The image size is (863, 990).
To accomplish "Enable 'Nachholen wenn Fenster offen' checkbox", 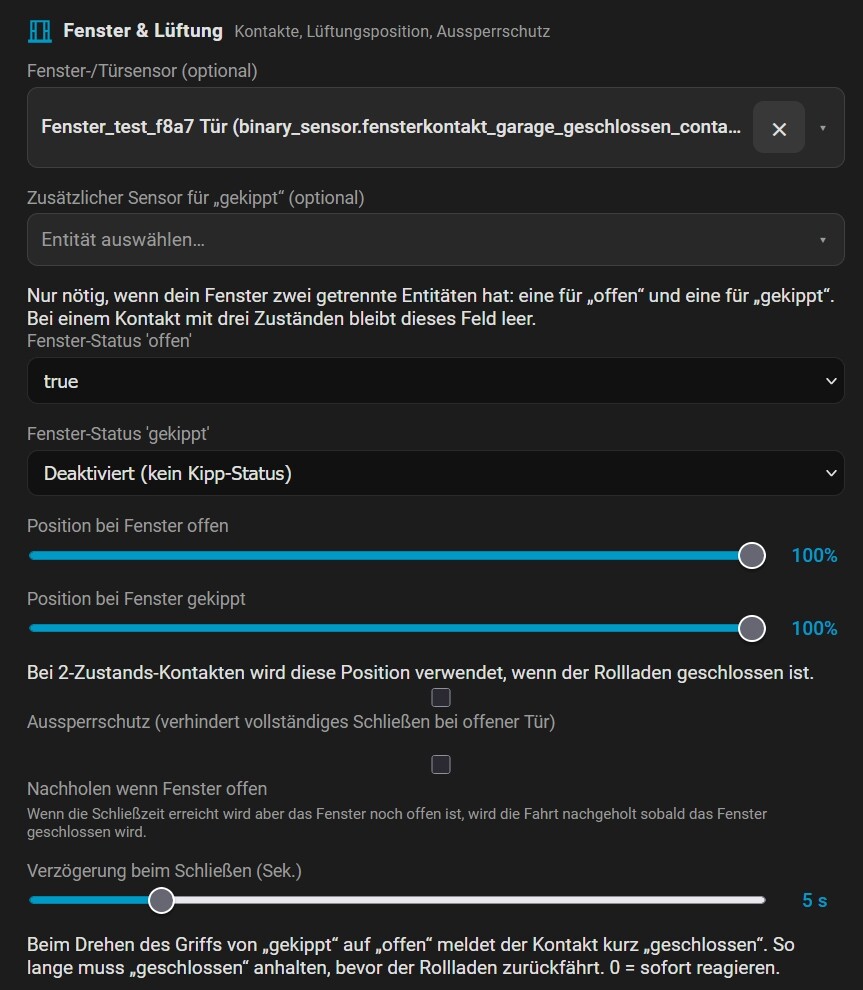I will click(441, 765).
